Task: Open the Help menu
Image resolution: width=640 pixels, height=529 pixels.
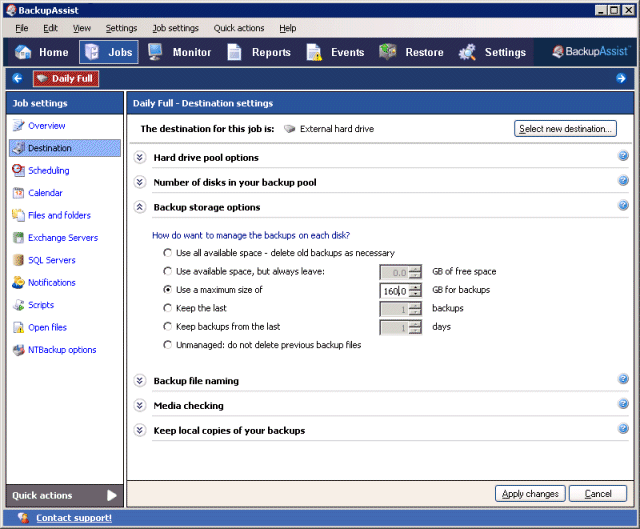Action: tap(288, 28)
